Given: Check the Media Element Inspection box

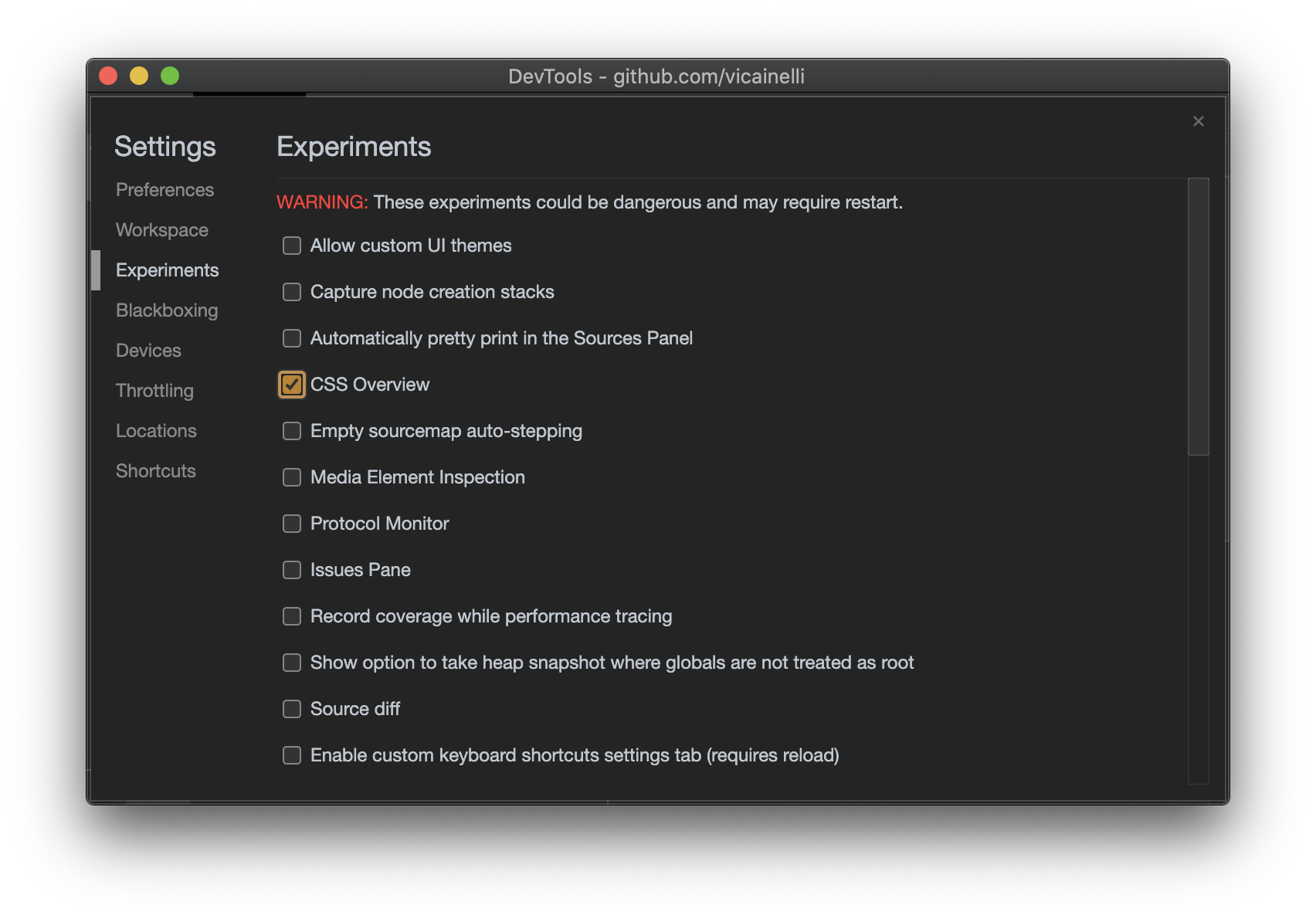Looking at the screenshot, I should (x=292, y=477).
